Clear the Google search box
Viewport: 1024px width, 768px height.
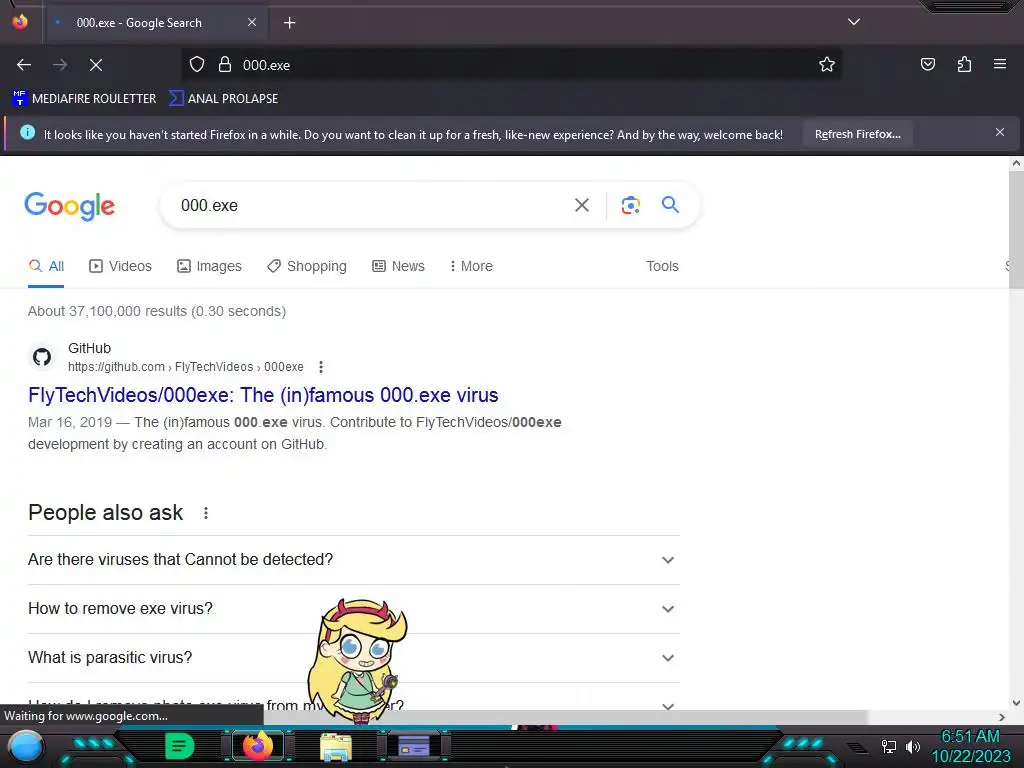(x=581, y=205)
